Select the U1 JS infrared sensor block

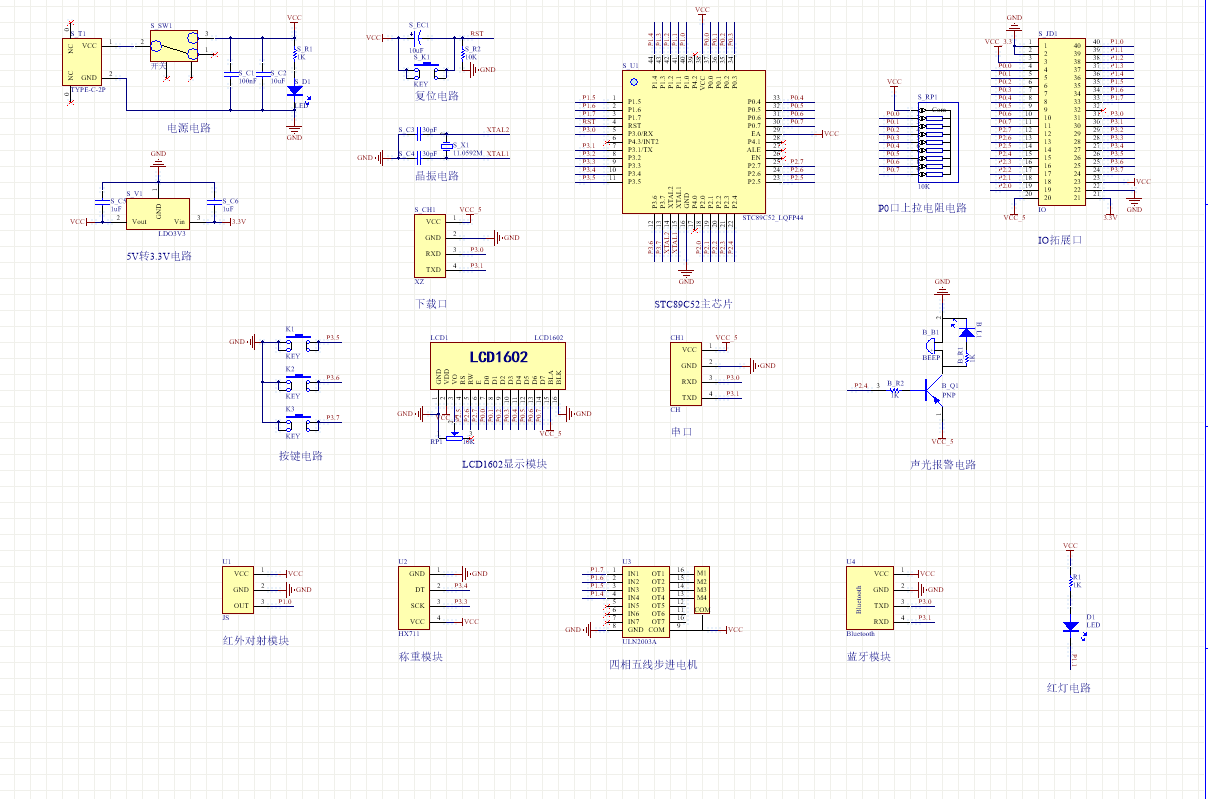pos(238,590)
